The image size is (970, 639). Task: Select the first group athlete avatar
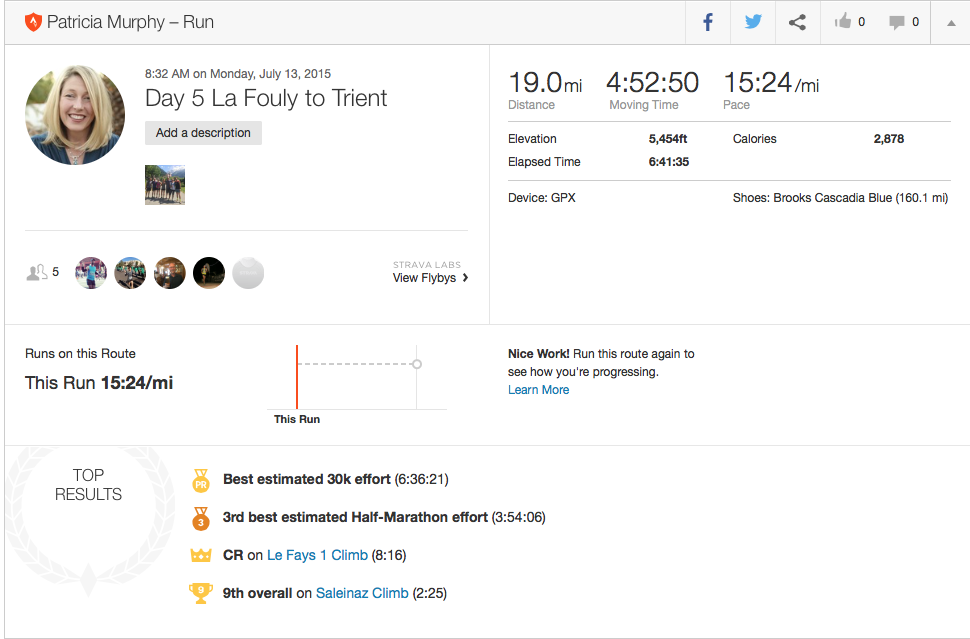coord(91,272)
